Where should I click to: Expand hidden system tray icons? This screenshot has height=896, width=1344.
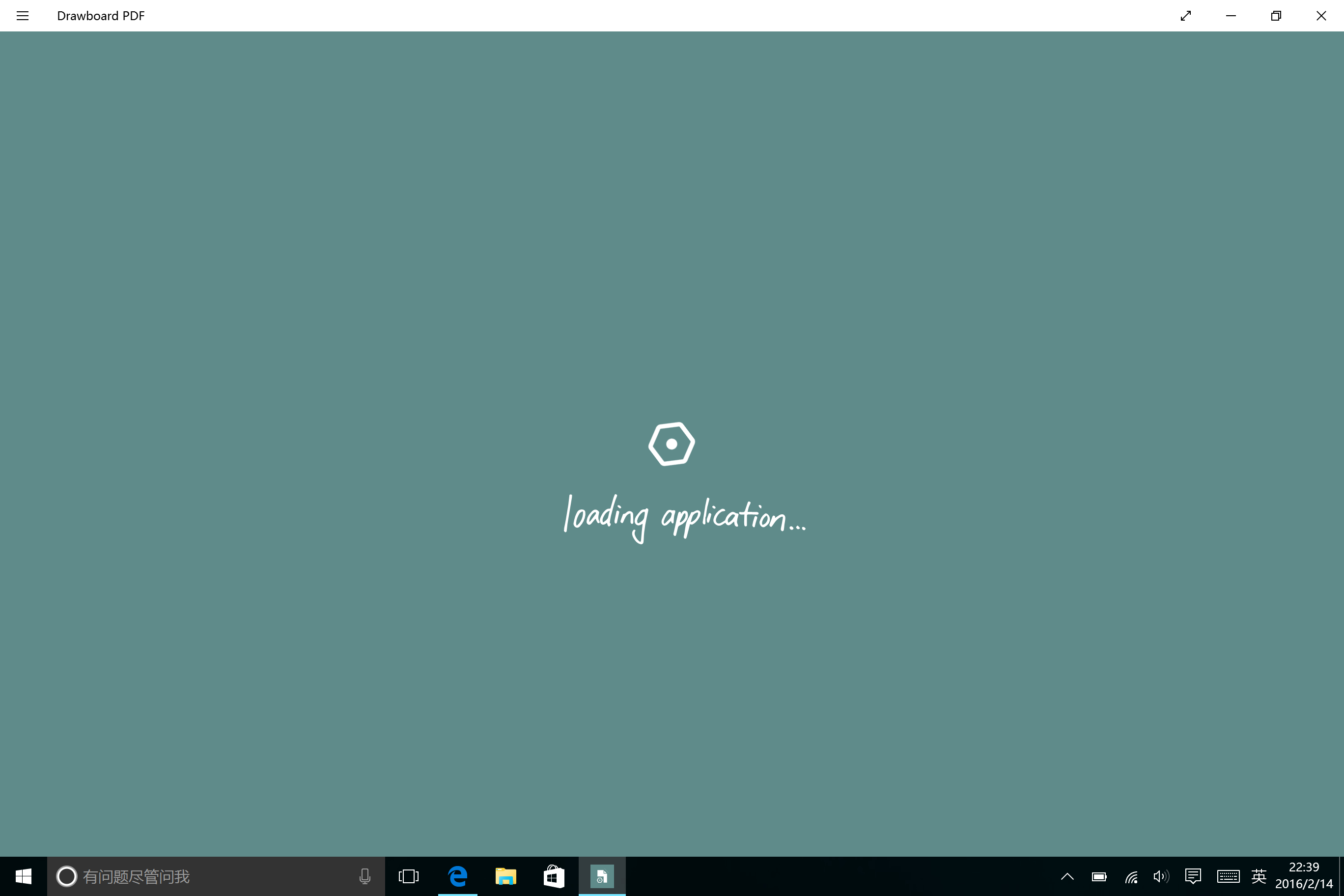(x=1067, y=876)
